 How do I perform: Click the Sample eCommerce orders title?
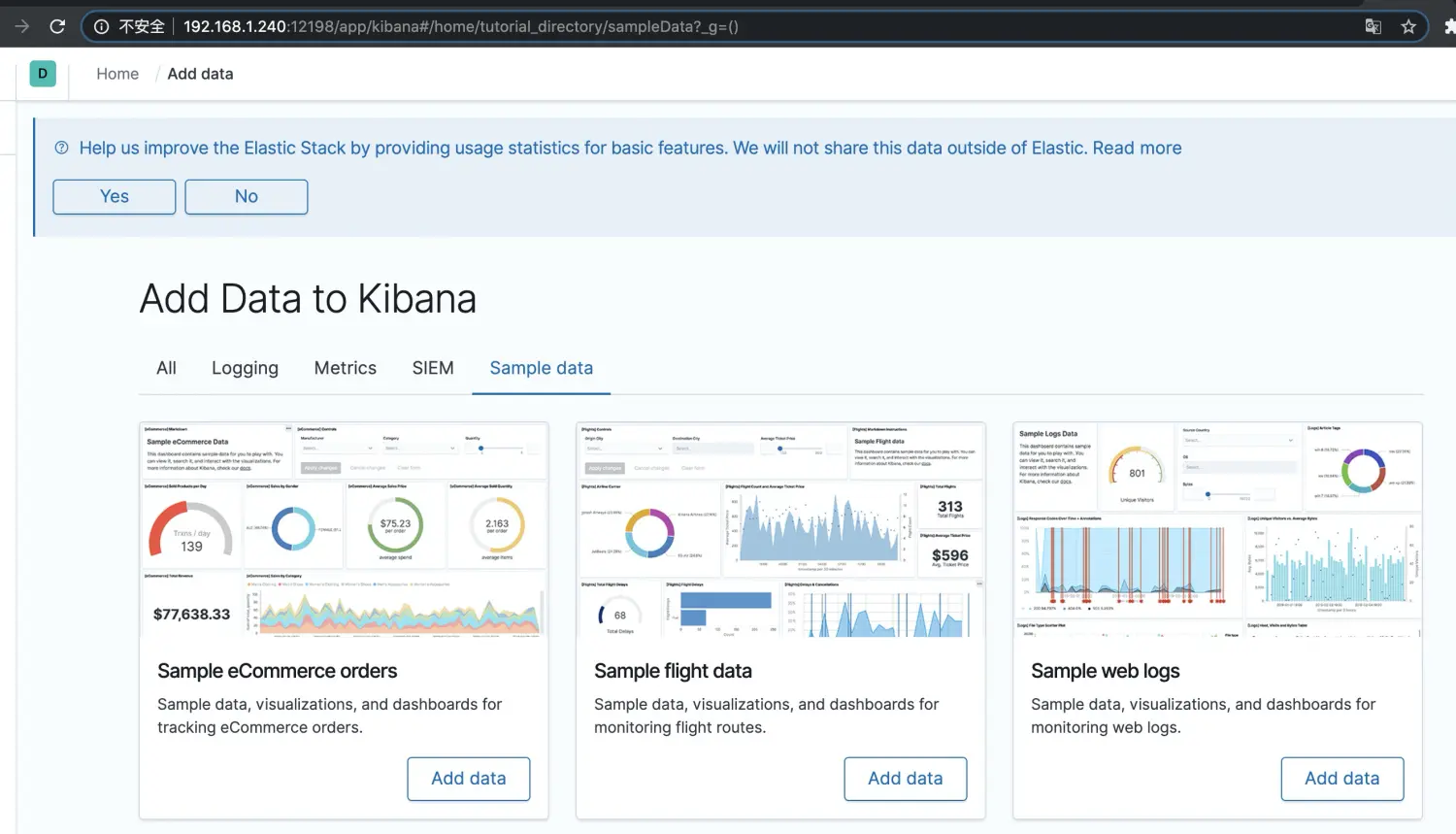(278, 671)
